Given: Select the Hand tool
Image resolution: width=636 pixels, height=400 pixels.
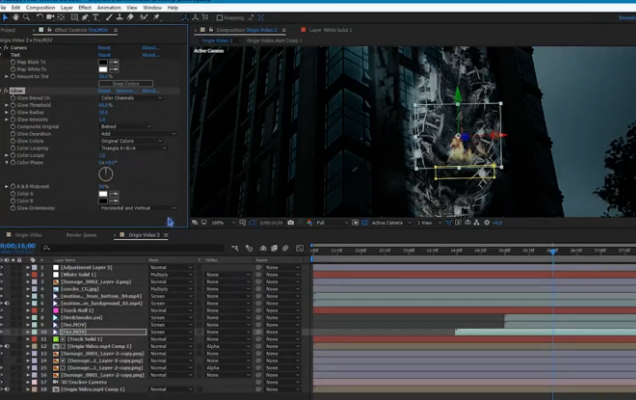Looking at the screenshot, I should tap(17, 17).
